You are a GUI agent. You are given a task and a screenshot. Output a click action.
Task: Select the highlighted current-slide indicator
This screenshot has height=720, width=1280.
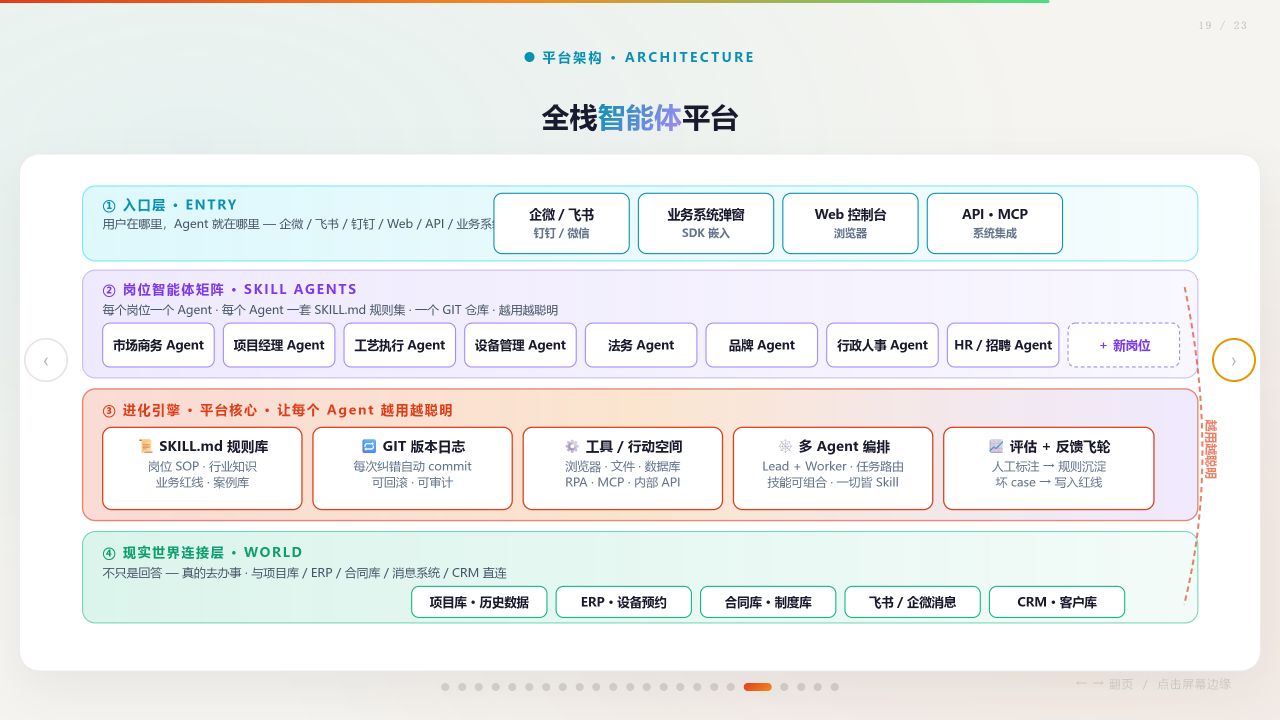click(757, 687)
